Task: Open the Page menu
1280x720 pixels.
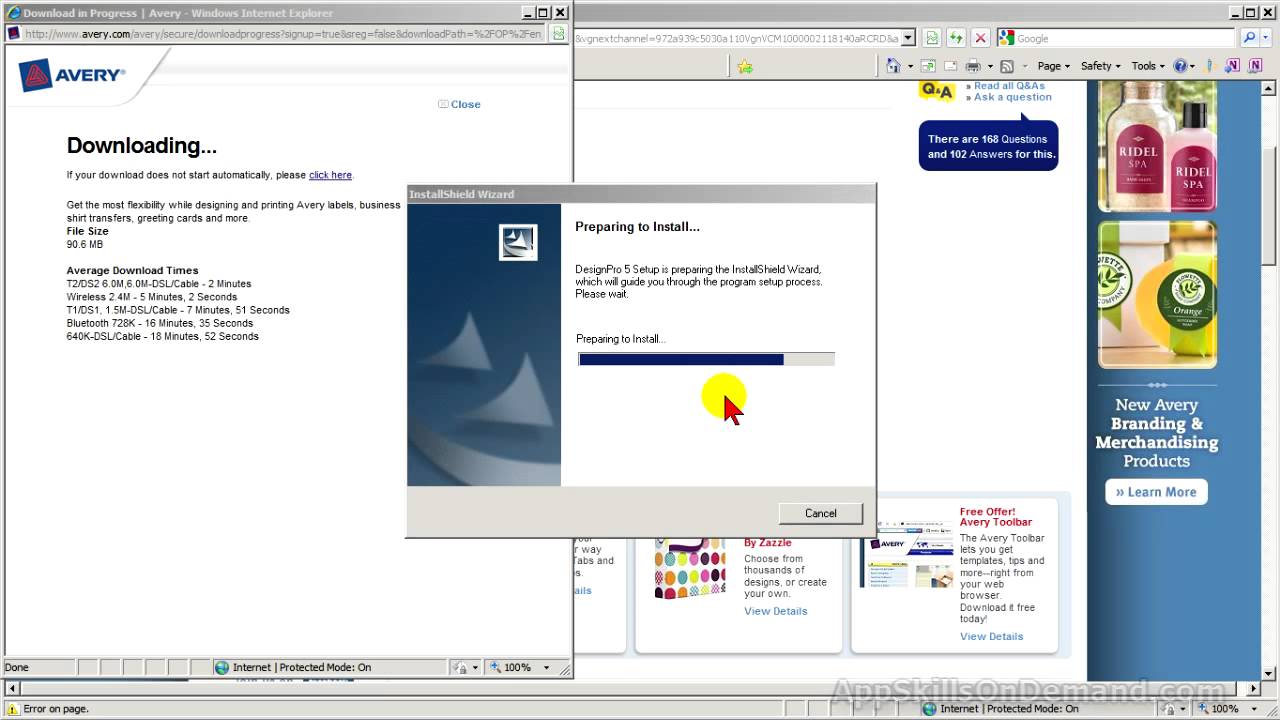Action: pyautogui.click(x=1053, y=66)
